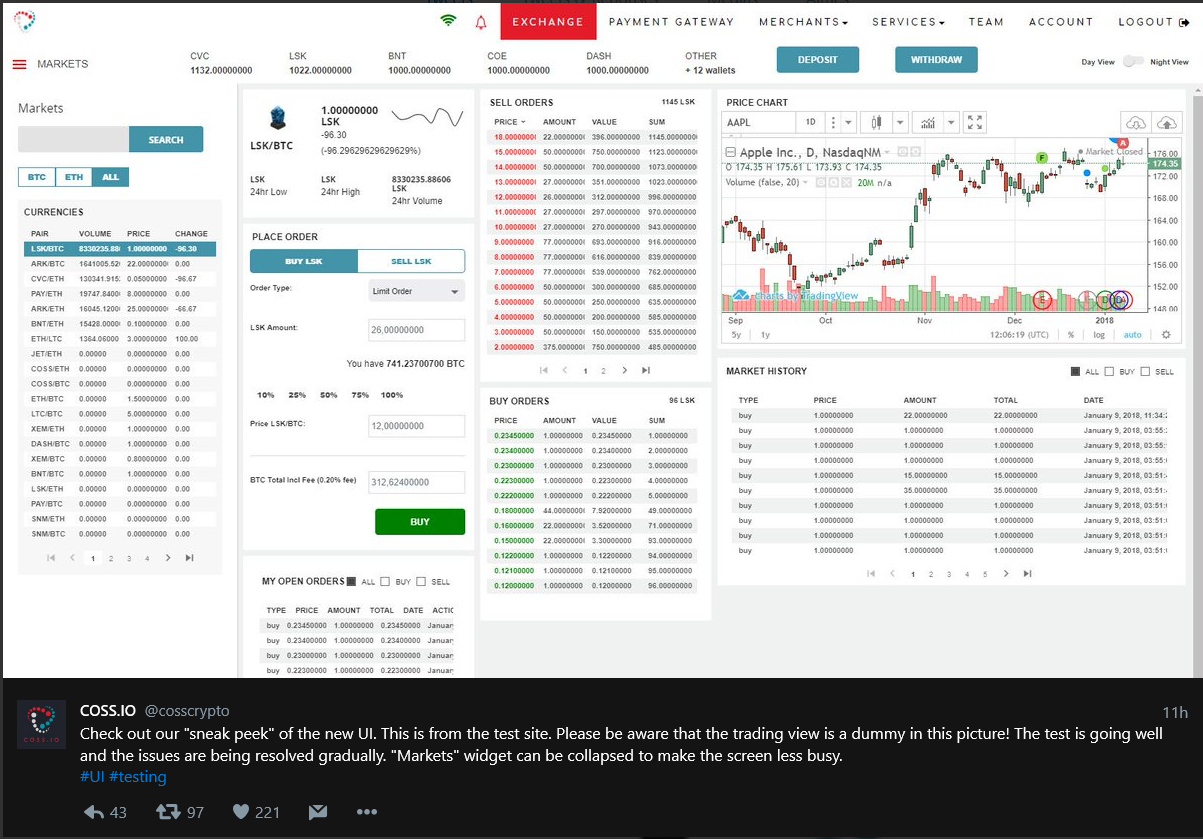Screen dimensions: 1203x839
Task: Check BUY in My Open Orders
Action: tap(385, 581)
